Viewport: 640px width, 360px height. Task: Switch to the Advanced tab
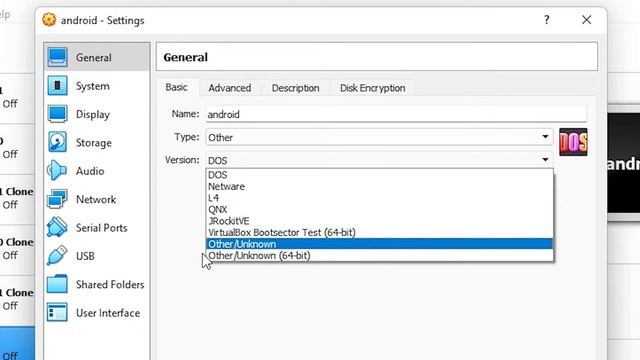click(x=230, y=88)
